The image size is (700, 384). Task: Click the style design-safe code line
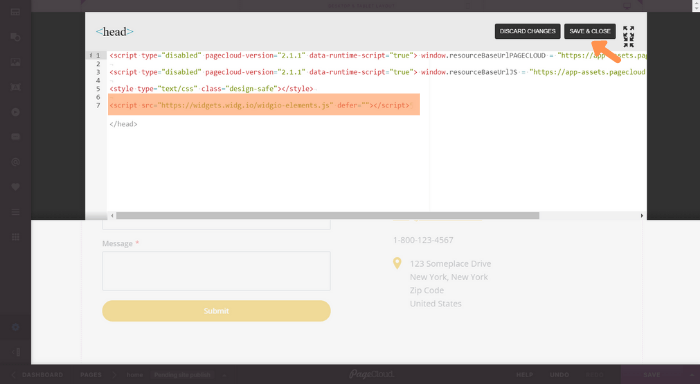211,88
